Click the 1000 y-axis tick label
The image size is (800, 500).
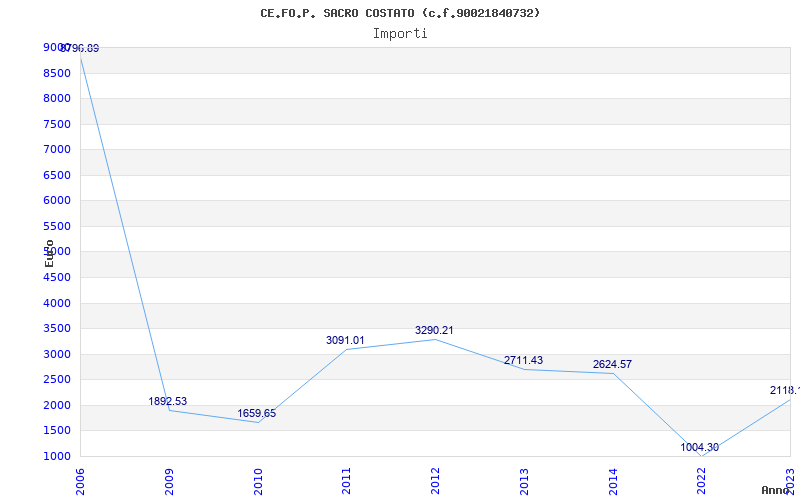point(57,457)
